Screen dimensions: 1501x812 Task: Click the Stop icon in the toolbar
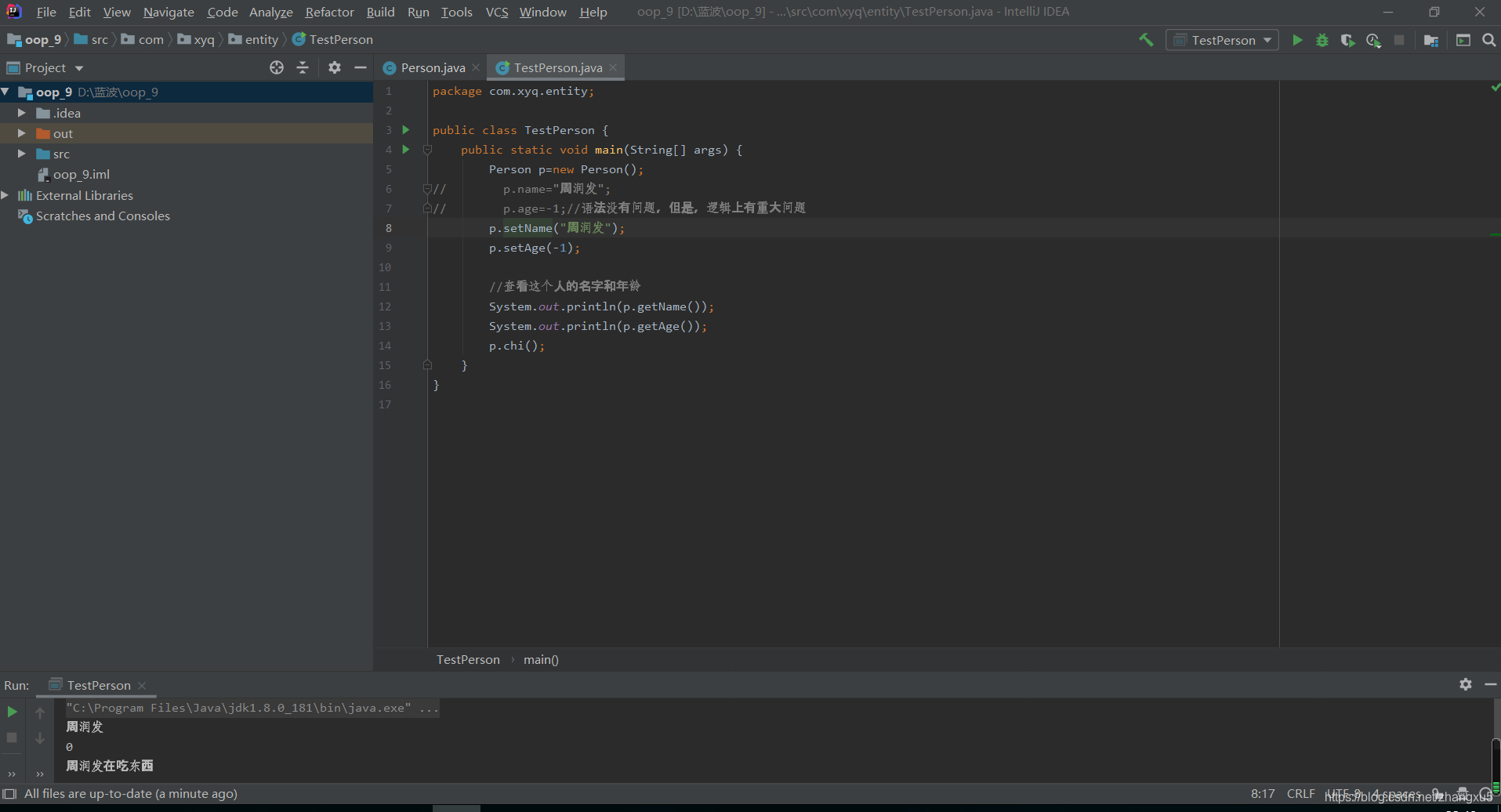(1399, 40)
